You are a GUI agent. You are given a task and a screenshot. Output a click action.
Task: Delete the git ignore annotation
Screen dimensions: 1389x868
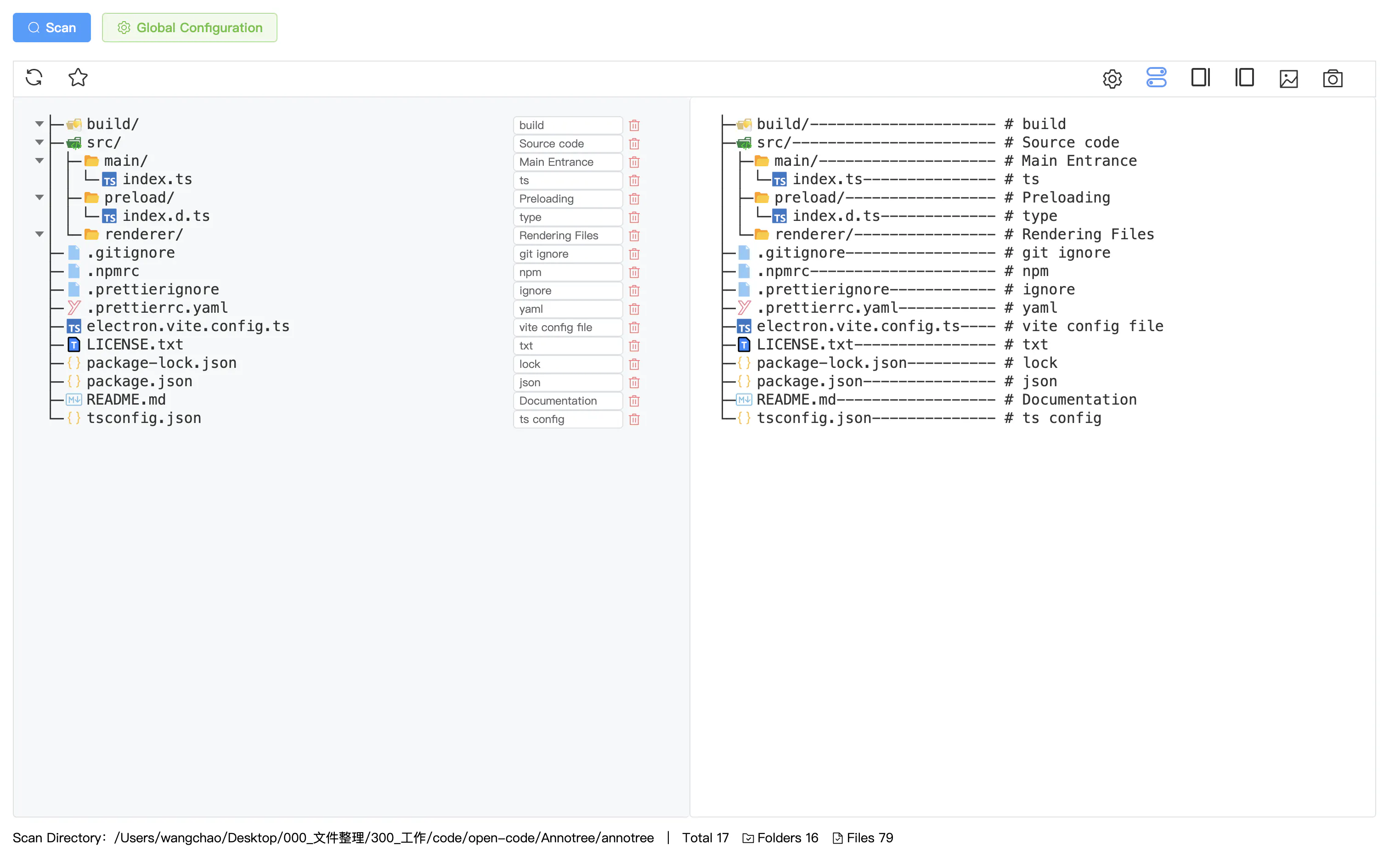(634, 254)
